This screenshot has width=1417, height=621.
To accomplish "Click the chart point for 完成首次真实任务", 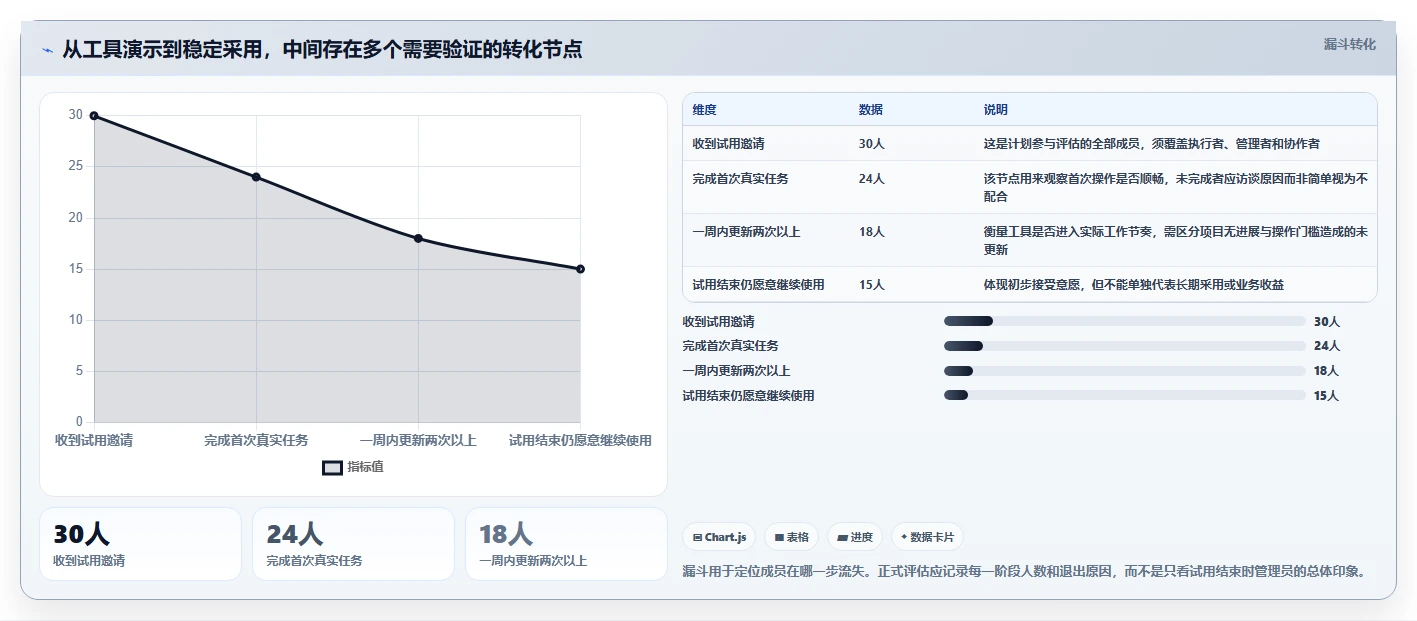I will 256,177.
